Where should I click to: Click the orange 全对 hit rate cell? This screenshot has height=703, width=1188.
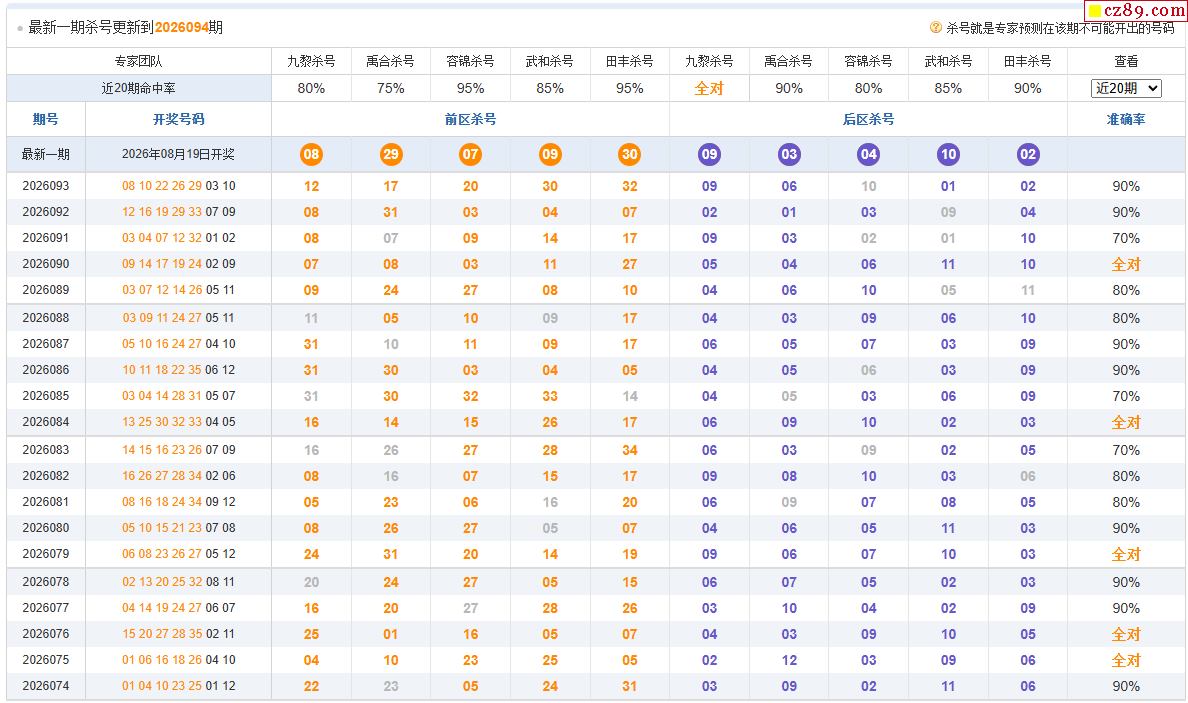point(709,88)
